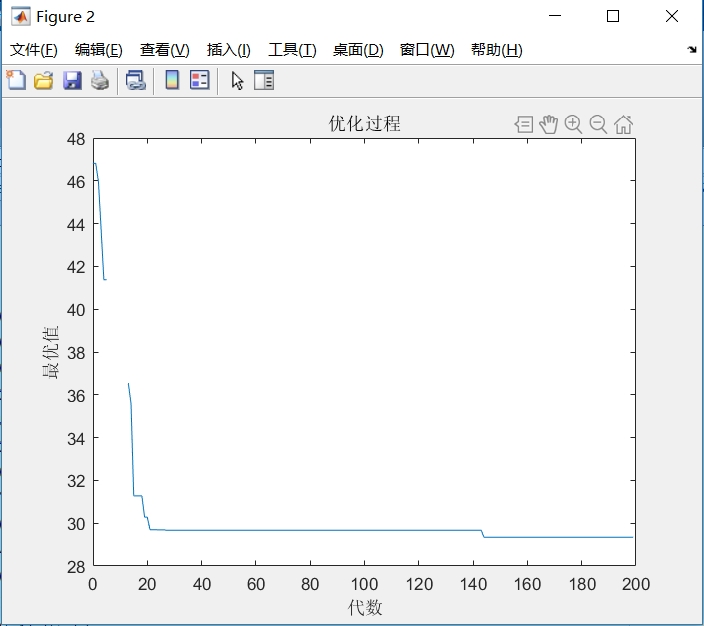Insert a legend from the toolbar
The image size is (704, 626).
pos(199,80)
